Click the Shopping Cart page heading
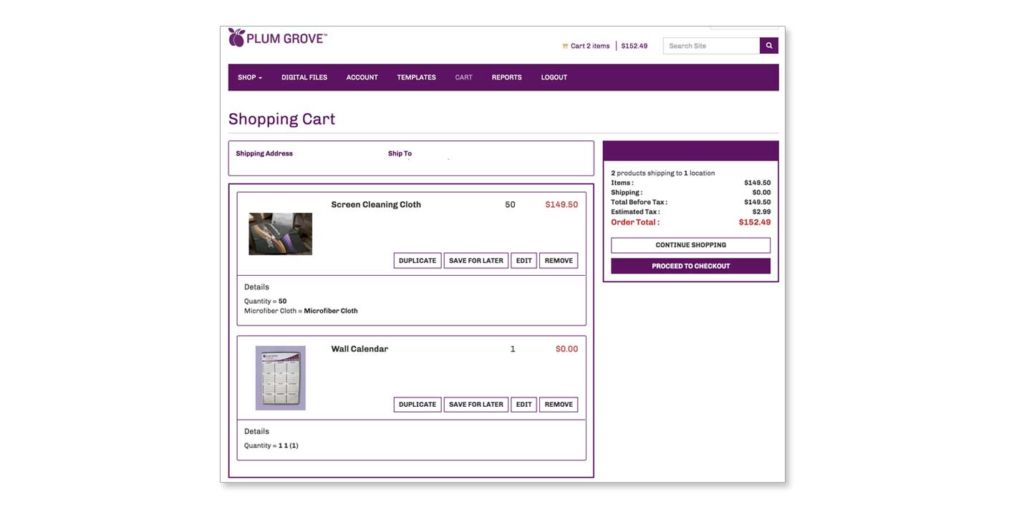Screen dimensions: 1024x510 click(281, 119)
